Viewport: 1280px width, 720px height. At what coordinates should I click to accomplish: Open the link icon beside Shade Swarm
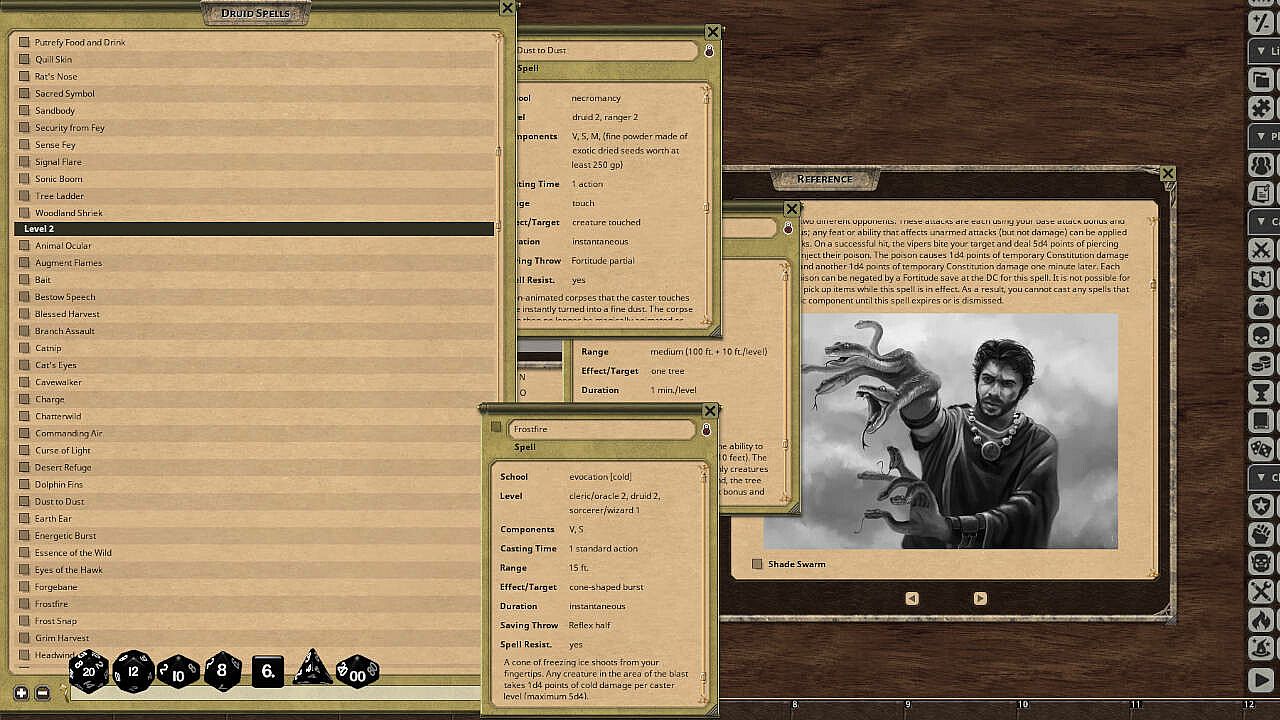click(x=757, y=564)
